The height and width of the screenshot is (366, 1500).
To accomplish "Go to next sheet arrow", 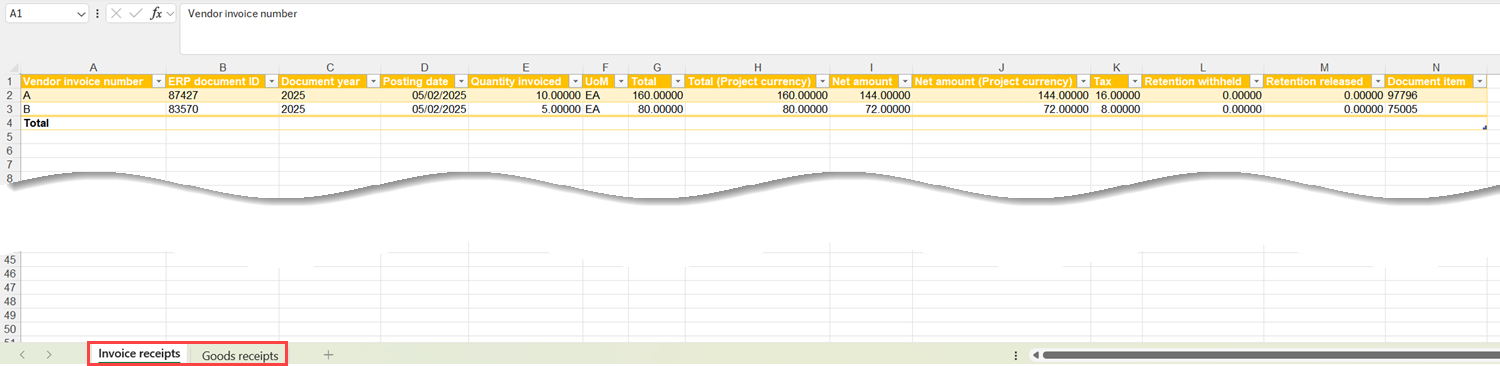I will [49, 354].
